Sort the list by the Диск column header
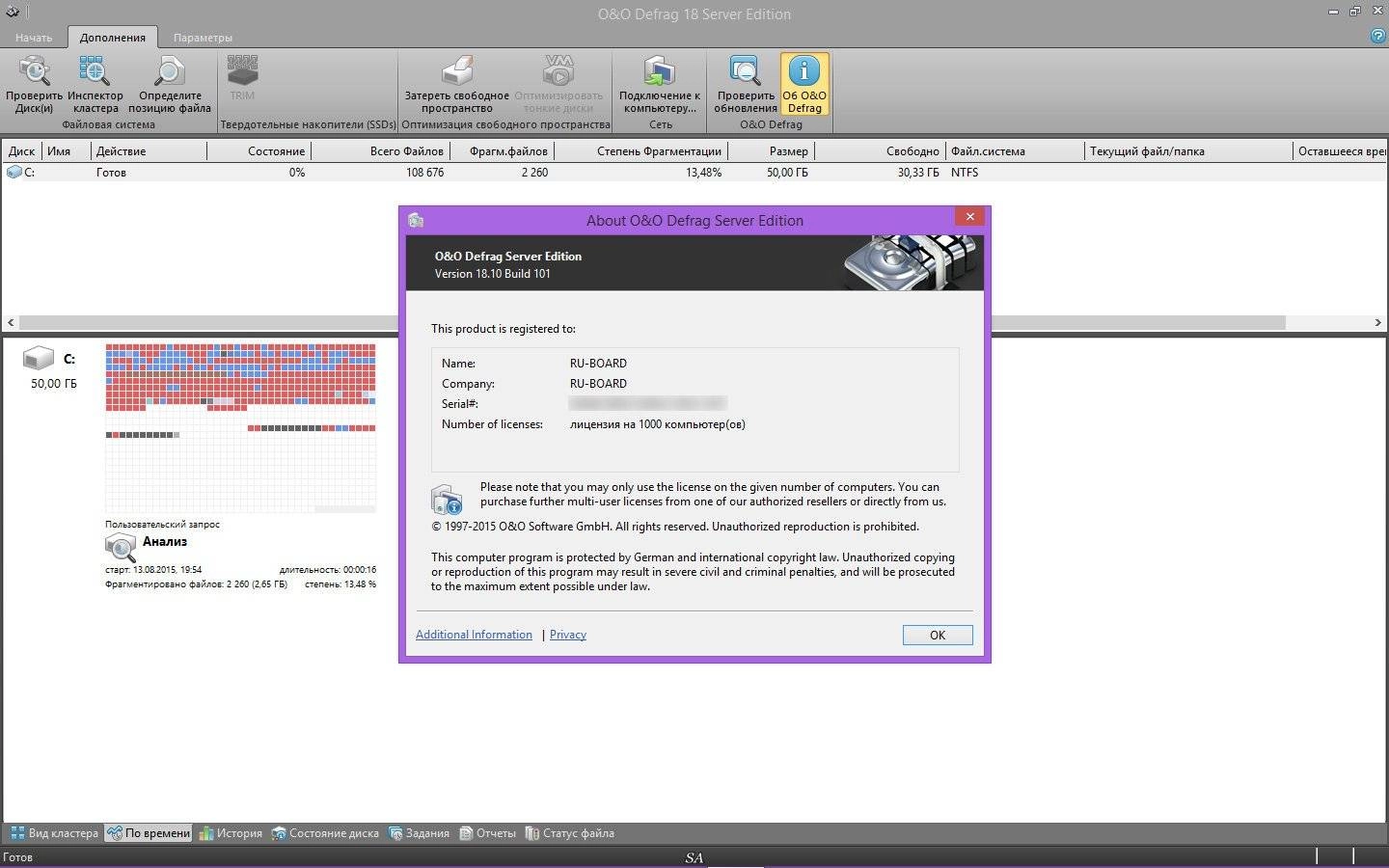Screen dimensions: 1389x868 (22, 151)
